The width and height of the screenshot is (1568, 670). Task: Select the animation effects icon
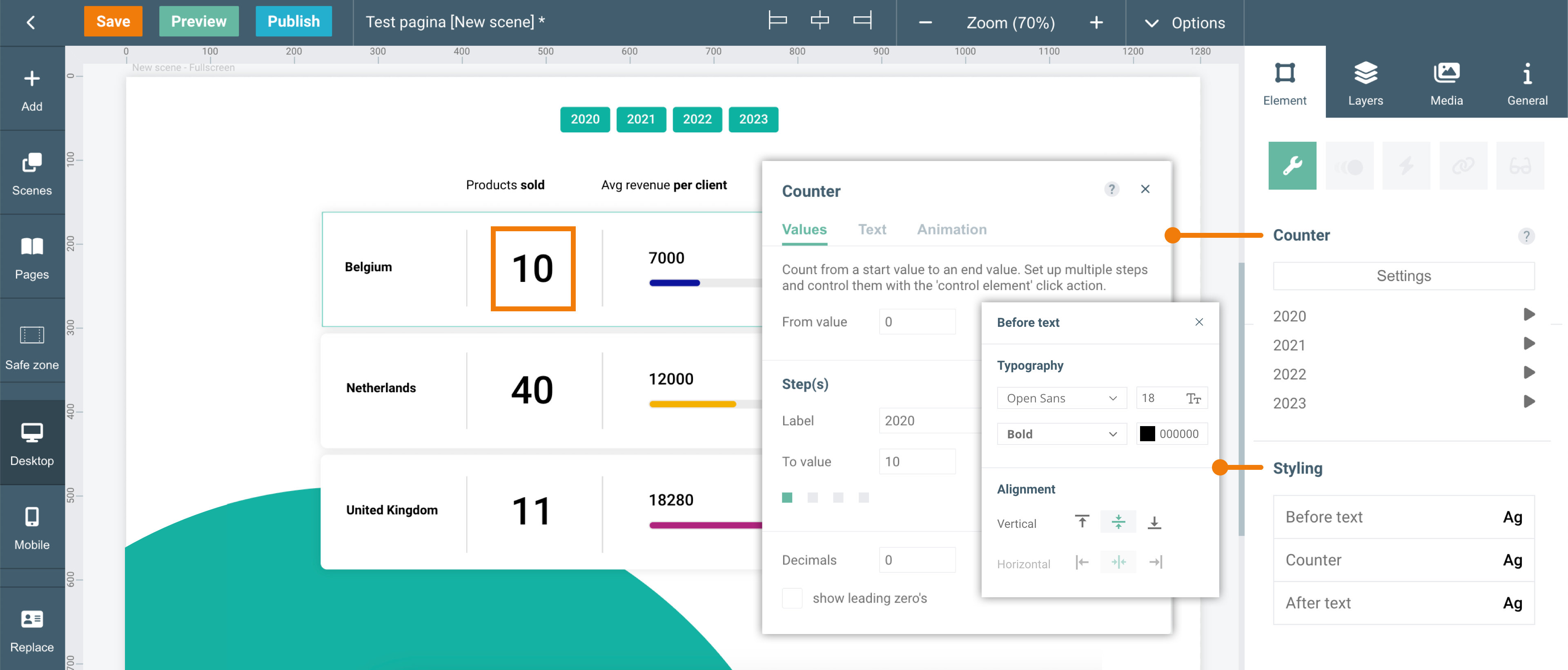(x=1349, y=166)
